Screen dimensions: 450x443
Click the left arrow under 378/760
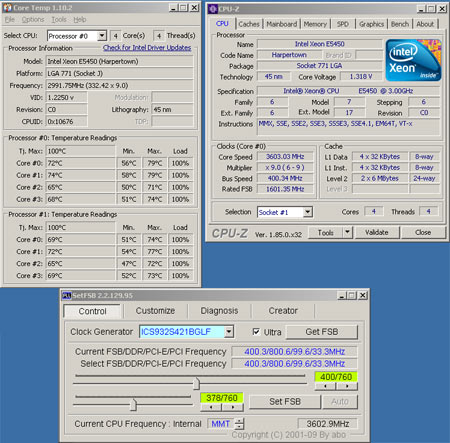(x=211, y=407)
